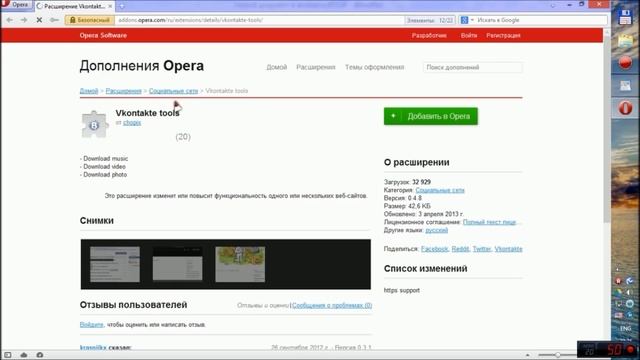
Task: Click the Opera Turbo status bar icon
Action: click(x=40, y=355)
